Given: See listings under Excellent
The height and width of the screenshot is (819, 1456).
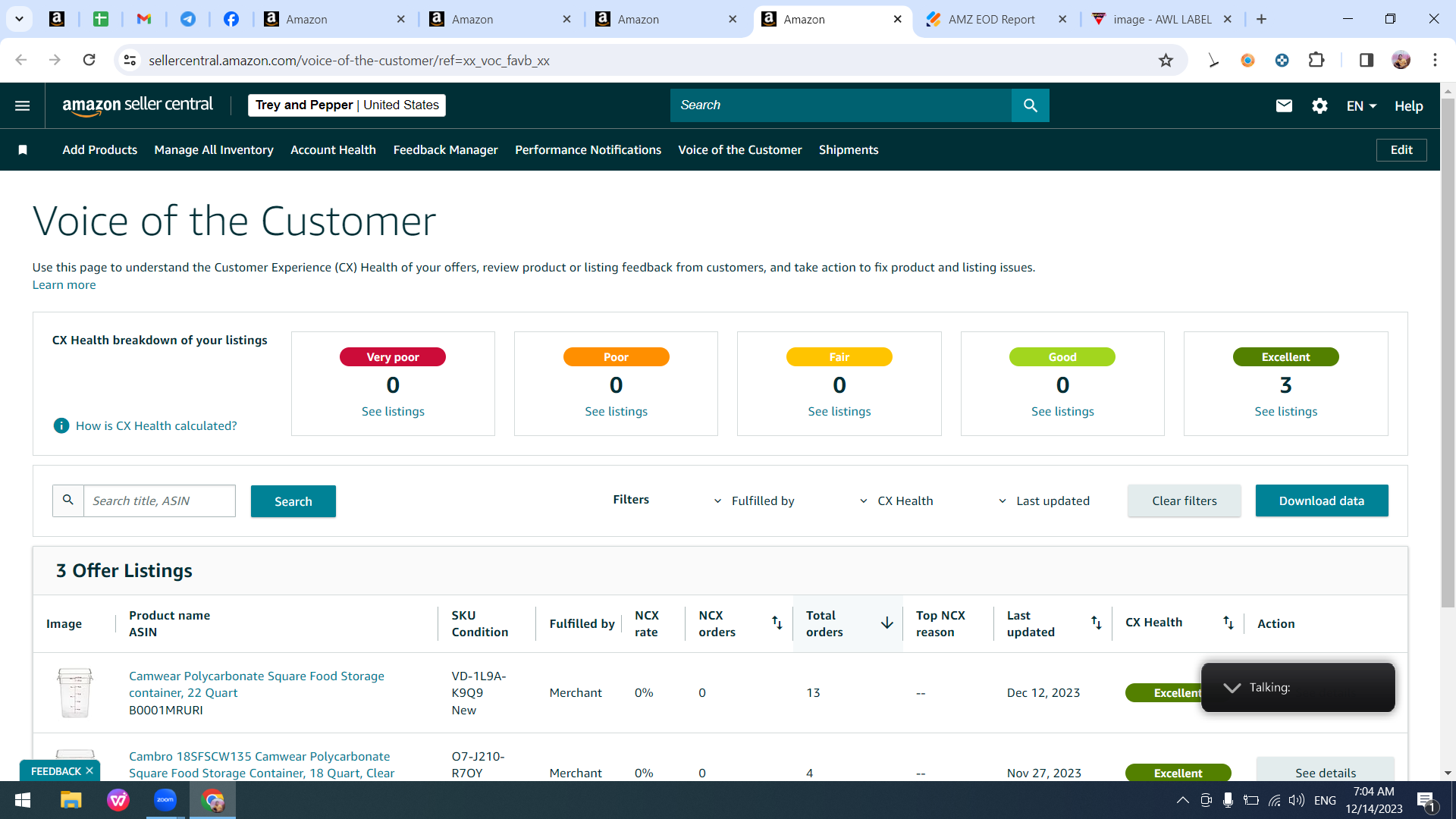Looking at the screenshot, I should (1286, 412).
